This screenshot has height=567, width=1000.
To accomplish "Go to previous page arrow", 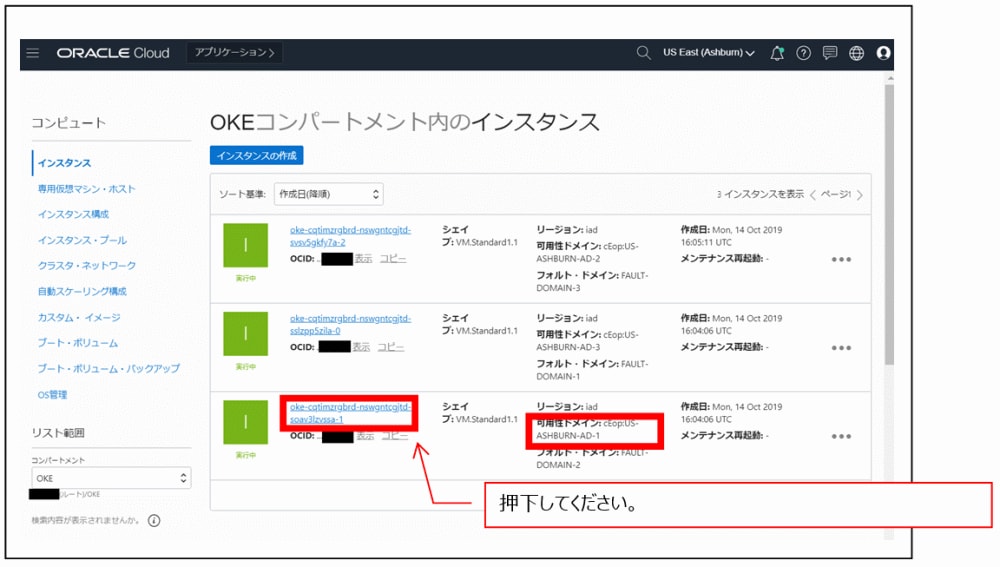I will (812, 195).
